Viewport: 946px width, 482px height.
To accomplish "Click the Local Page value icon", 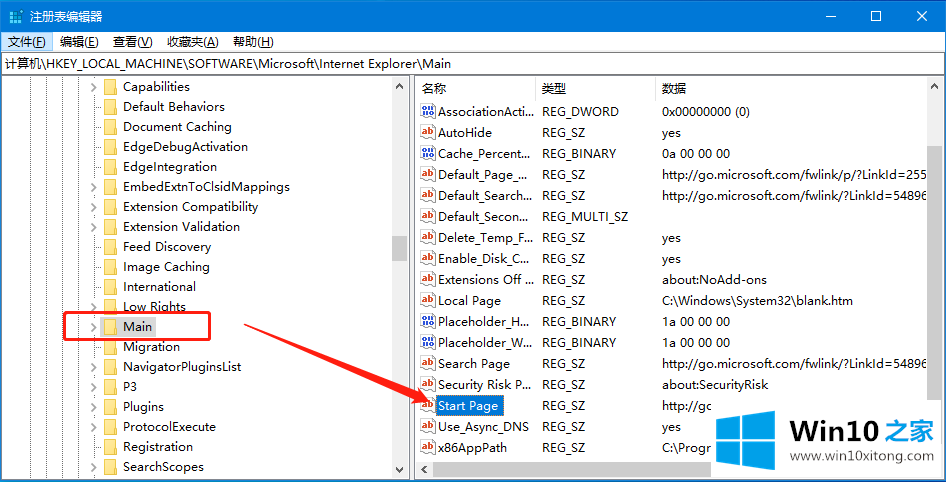I will point(428,300).
